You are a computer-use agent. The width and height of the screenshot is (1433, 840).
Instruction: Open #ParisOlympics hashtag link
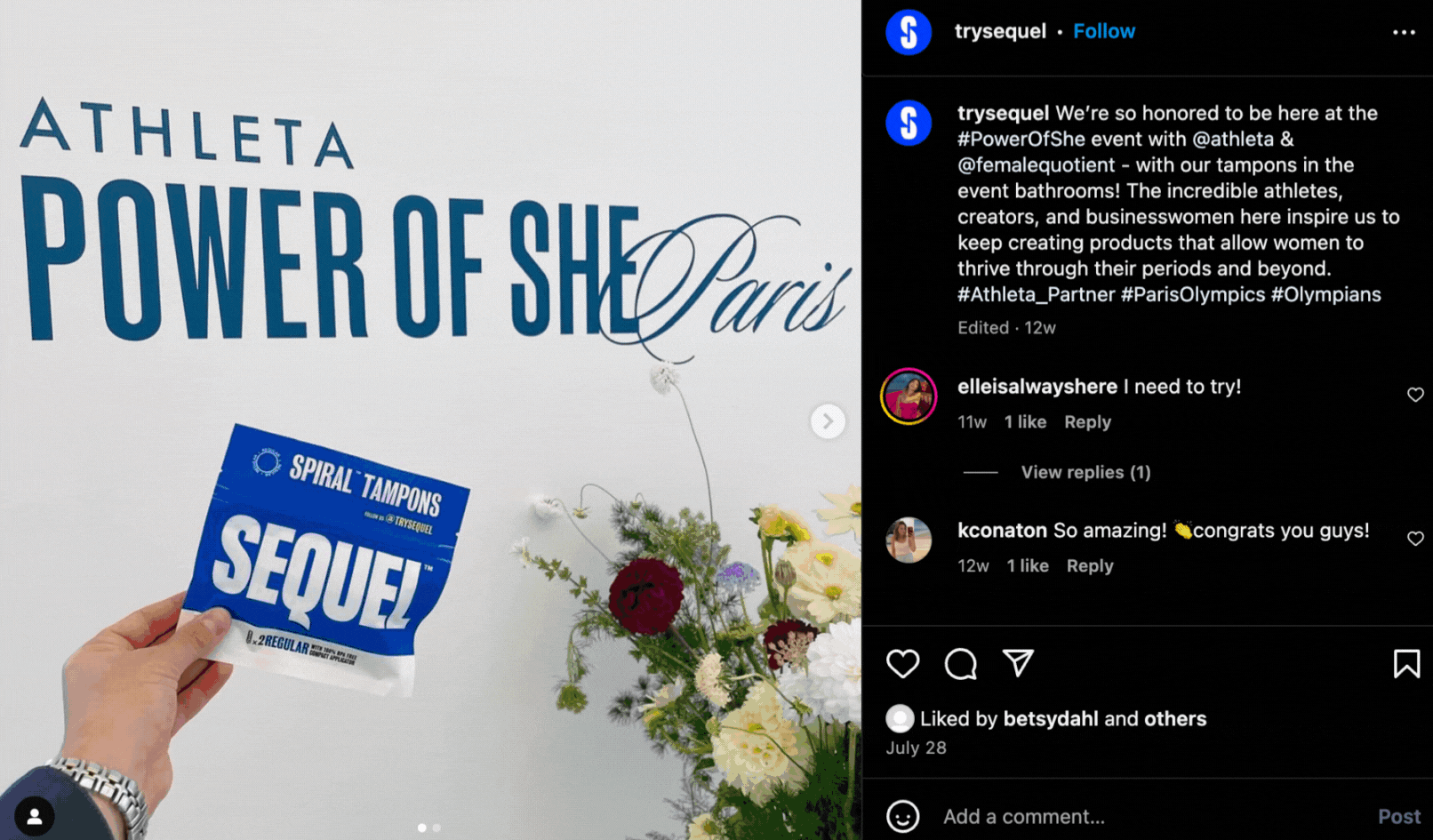tap(1193, 294)
